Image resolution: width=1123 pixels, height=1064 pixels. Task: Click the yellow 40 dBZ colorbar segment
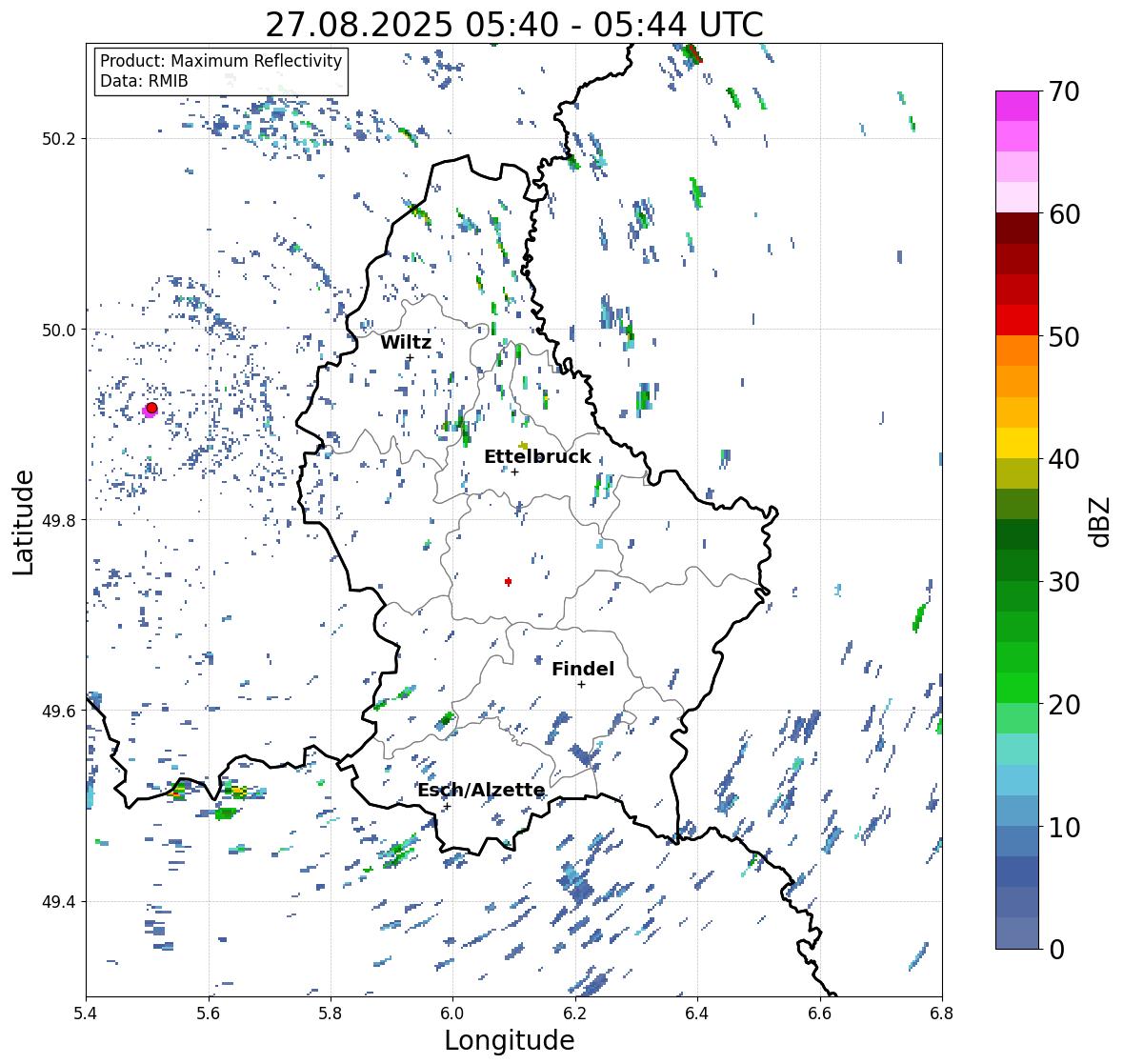coord(1017,443)
